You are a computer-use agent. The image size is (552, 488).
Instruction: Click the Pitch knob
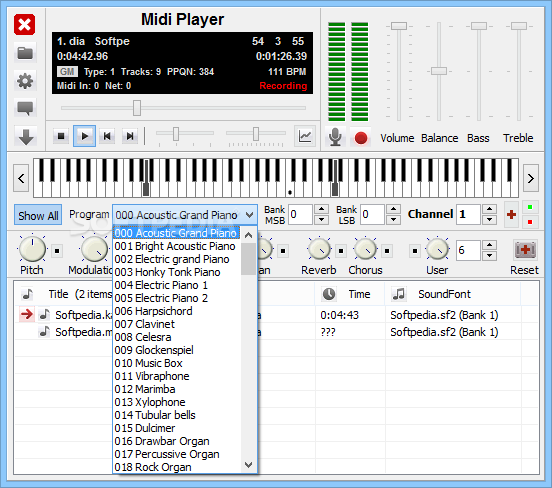pos(32,249)
